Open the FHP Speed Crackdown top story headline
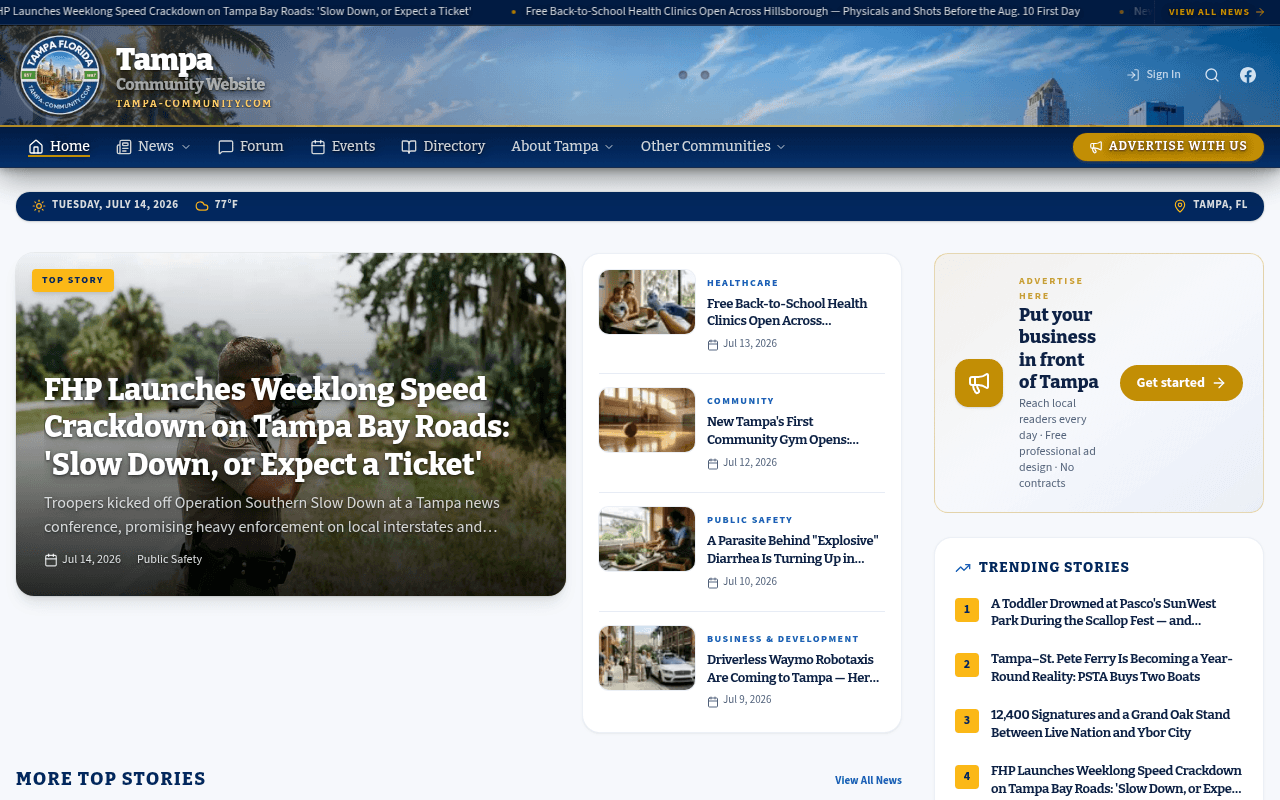 pos(277,427)
